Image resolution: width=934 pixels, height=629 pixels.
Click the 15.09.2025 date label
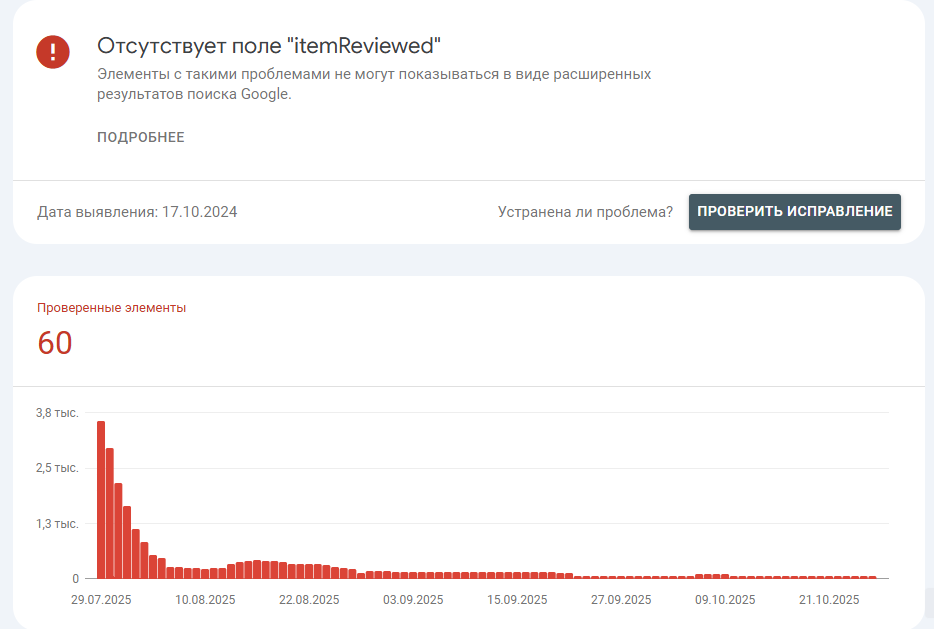[x=517, y=600]
